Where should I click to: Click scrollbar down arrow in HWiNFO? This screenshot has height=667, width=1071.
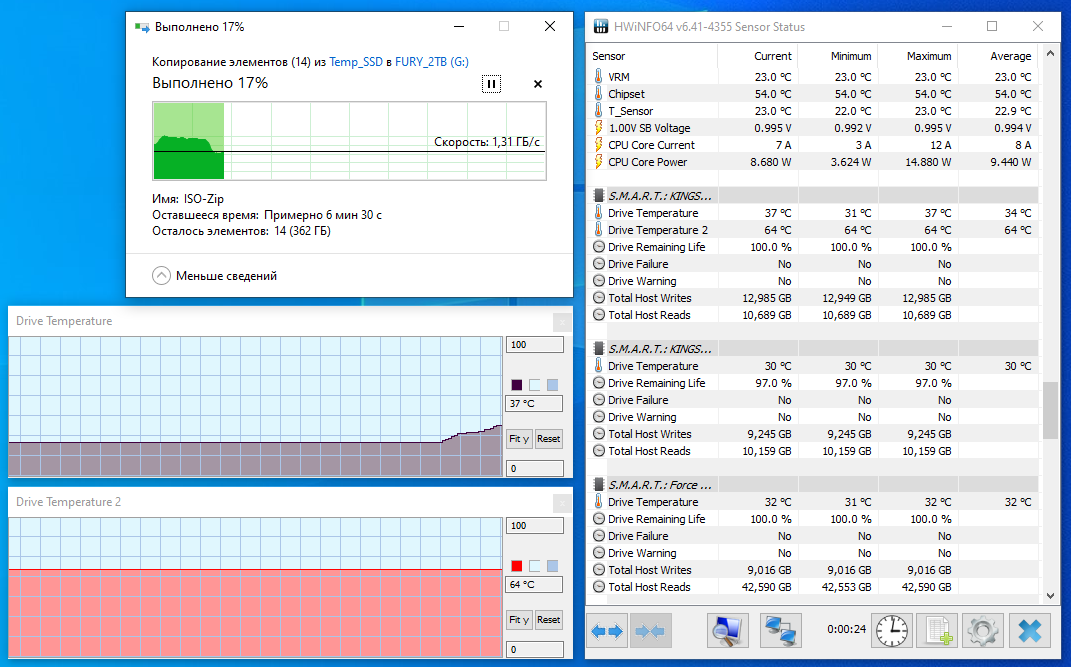click(1050, 595)
